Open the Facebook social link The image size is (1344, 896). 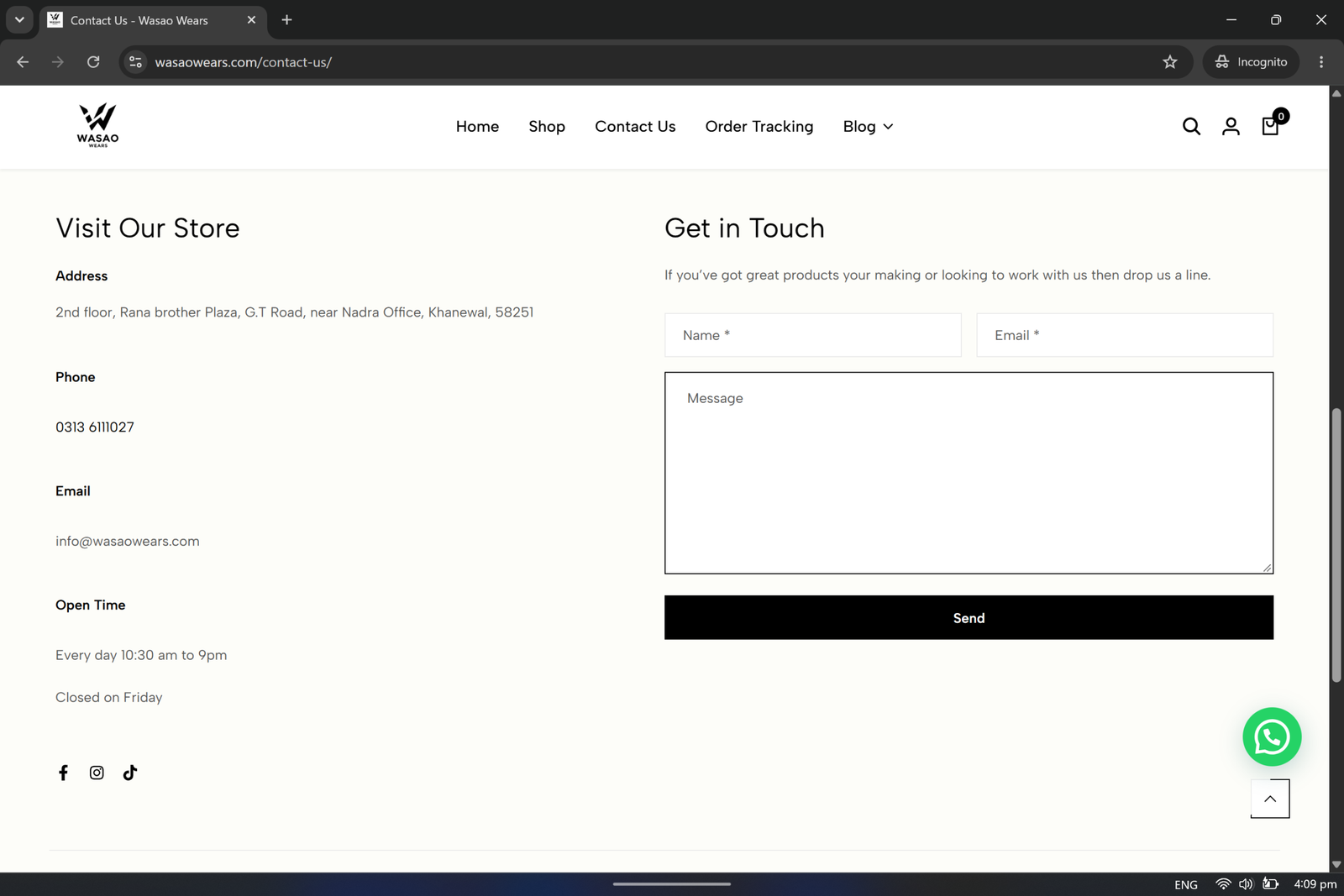click(x=63, y=773)
